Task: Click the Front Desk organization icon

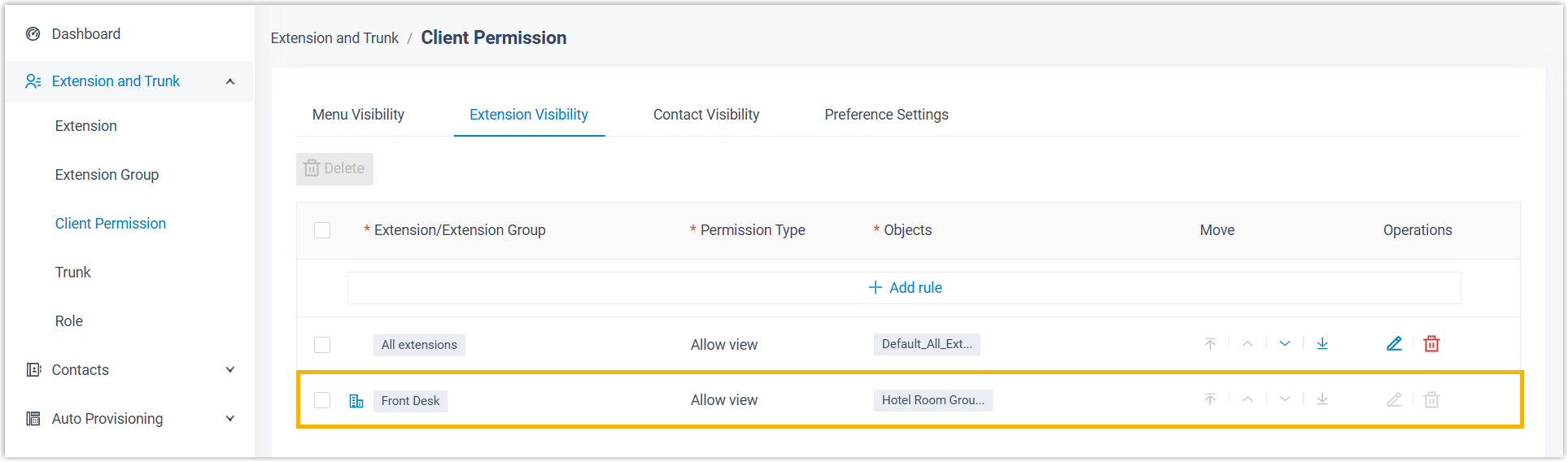Action: click(356, 401)
